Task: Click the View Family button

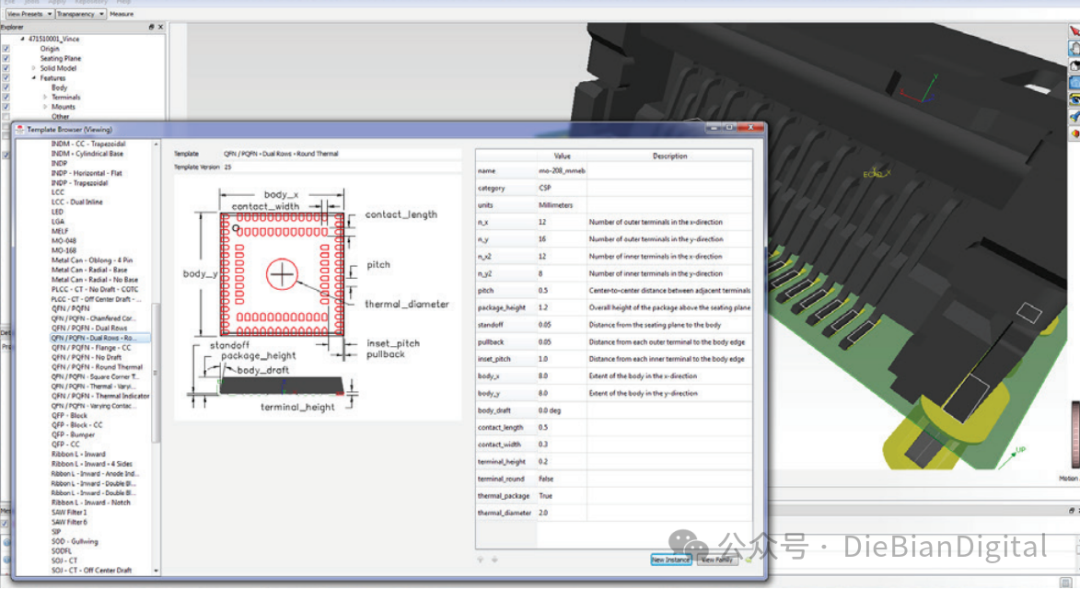Action: click(x=717, y=560)
